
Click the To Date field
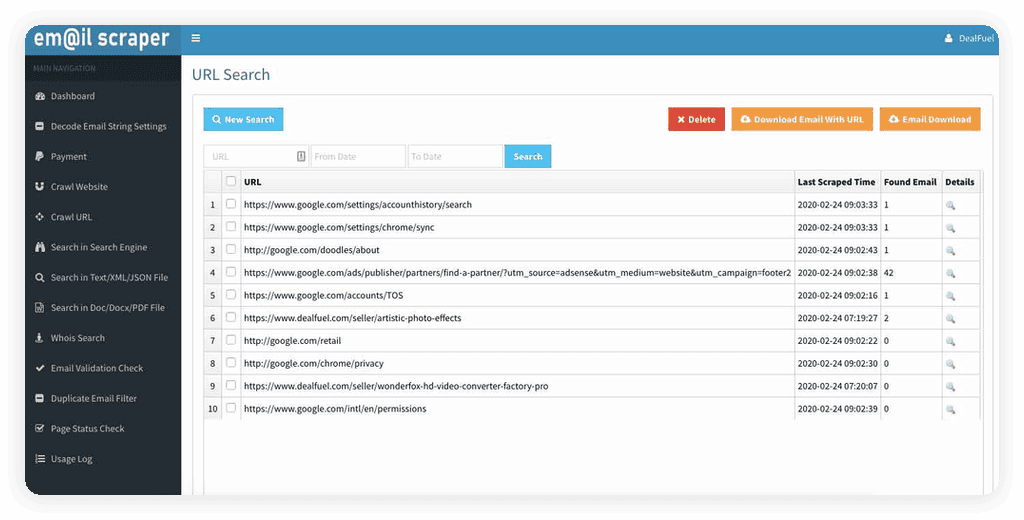455,157
